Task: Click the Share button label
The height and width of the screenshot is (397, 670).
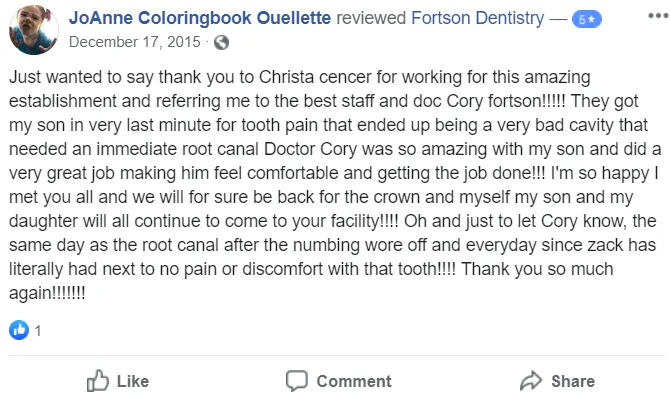Action: pos(573,381)
